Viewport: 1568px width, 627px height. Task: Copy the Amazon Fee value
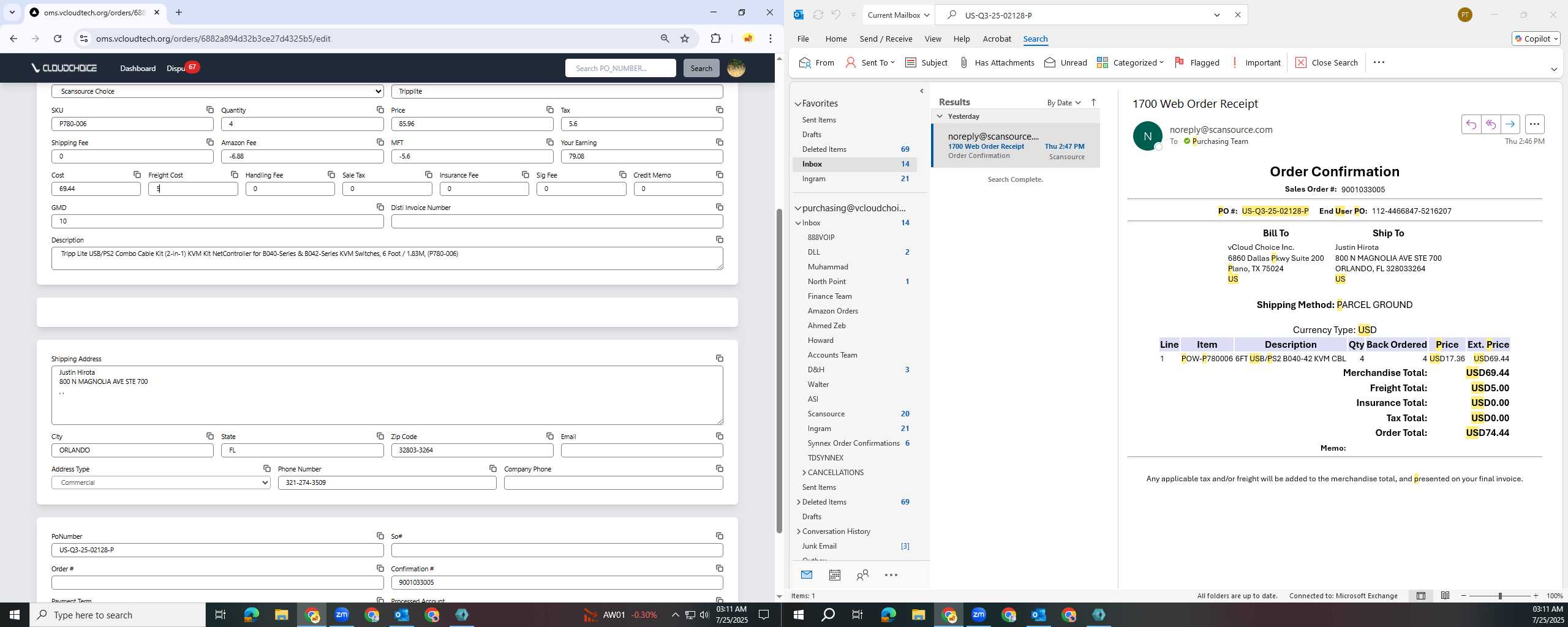(380, 142)
